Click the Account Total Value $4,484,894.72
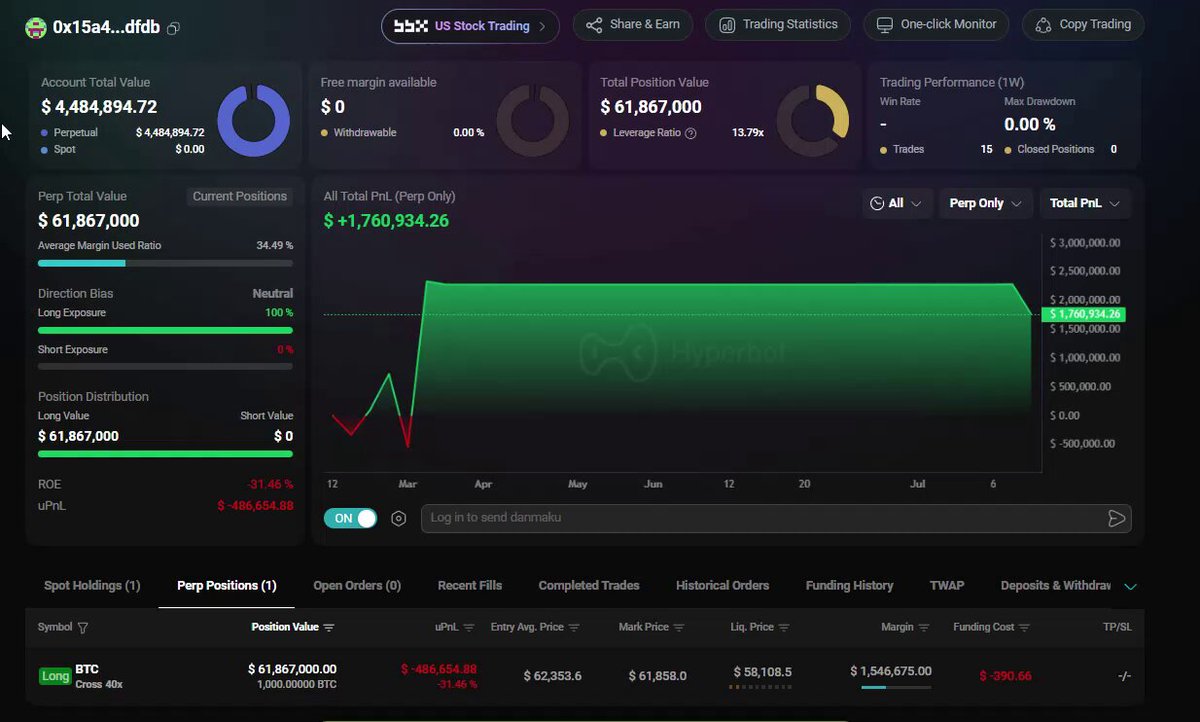The width and height of the screenshot is (1200, 722). 99,107
